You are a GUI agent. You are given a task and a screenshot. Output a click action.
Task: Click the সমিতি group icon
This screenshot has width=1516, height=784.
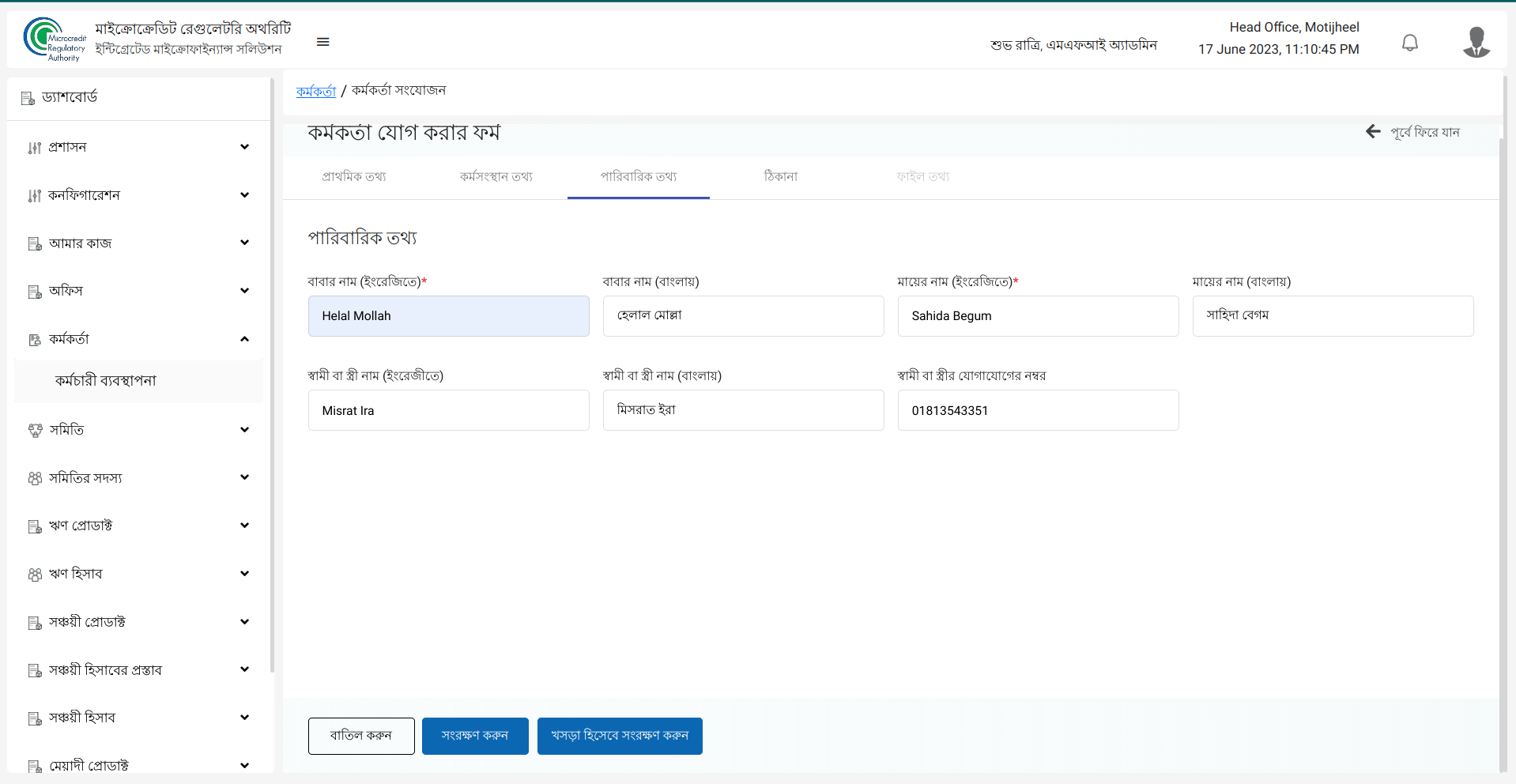coord(35,430)
